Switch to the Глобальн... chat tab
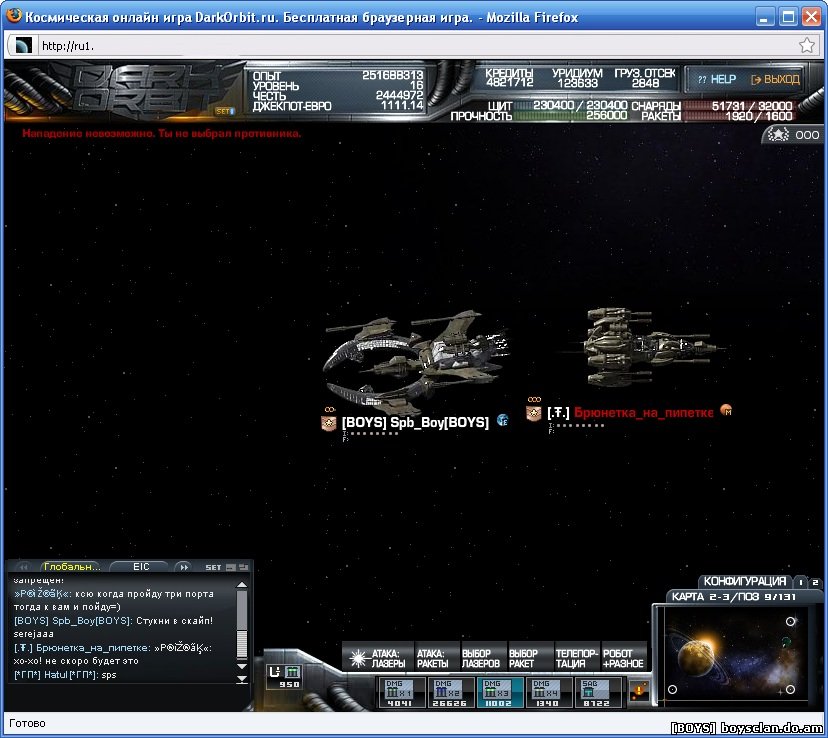The image size is (828, 738). (x=72, y=566)
